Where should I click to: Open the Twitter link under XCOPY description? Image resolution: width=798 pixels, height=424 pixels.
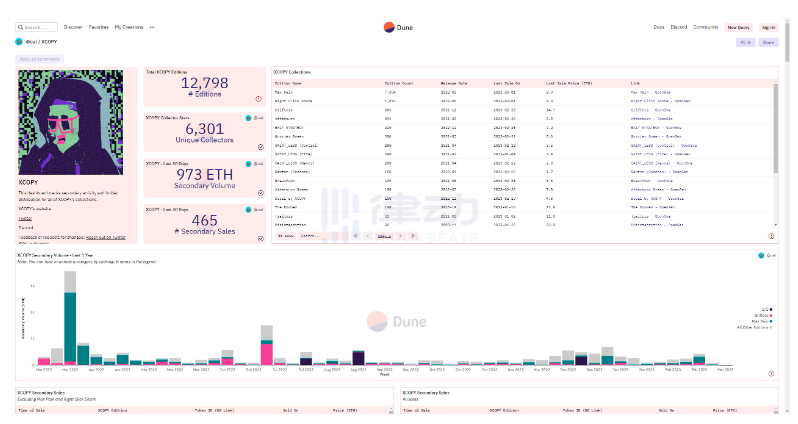tap(25, 218)
